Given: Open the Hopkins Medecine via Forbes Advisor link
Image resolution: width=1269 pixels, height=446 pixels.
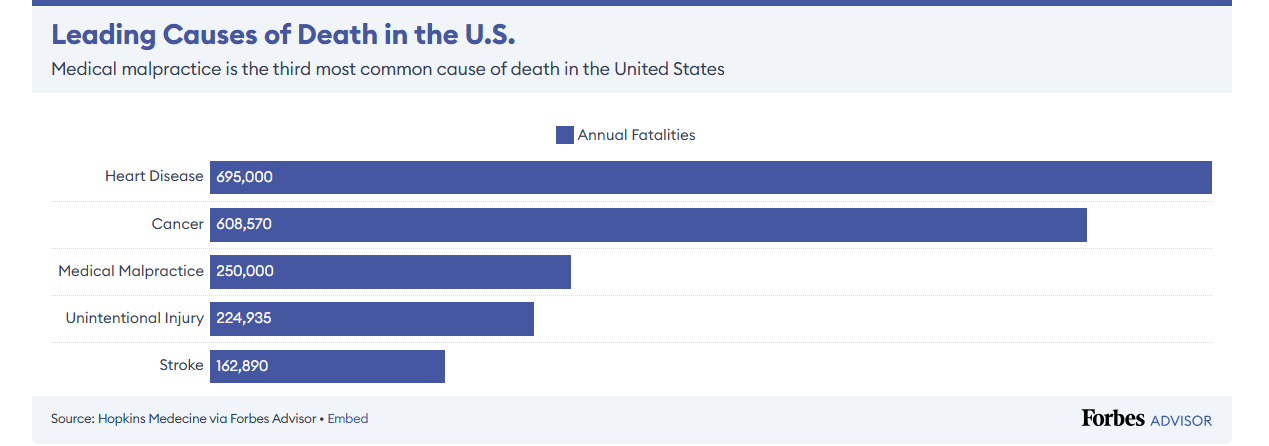Looking at the screenshot, I should coord(207,419).
